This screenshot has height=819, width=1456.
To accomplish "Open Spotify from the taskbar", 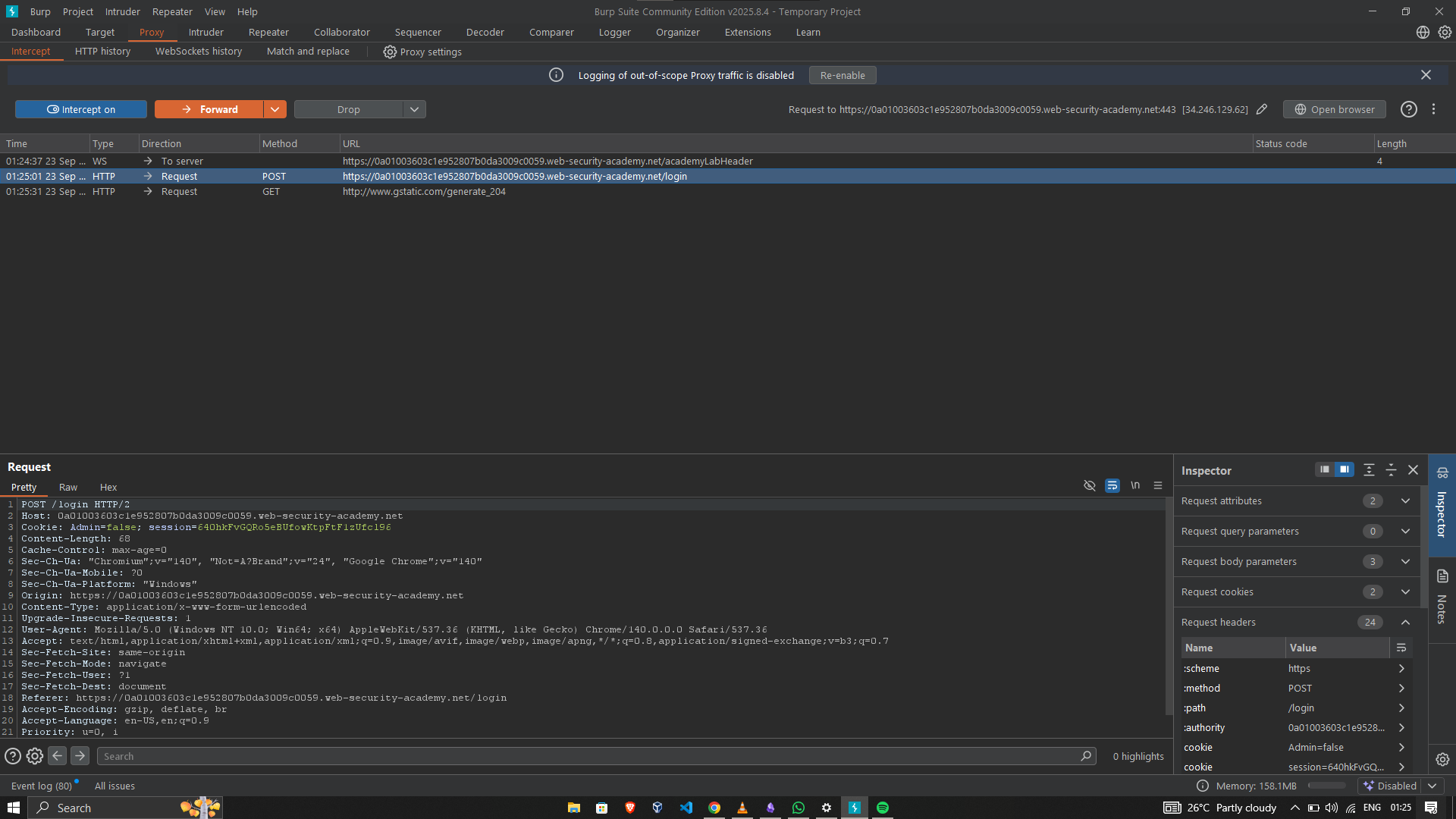I will (883, 808).
